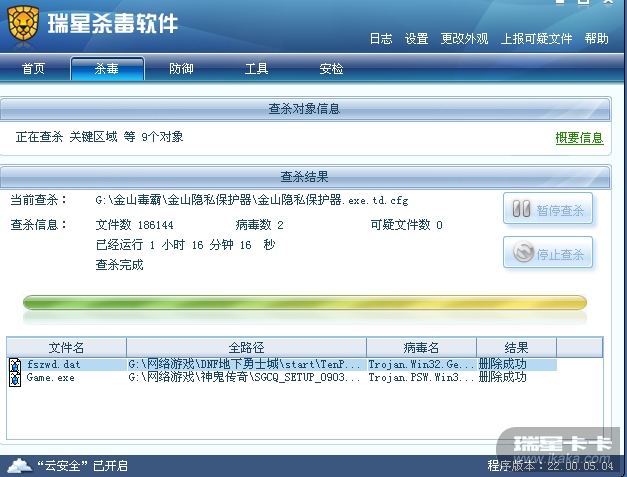The width and height of the screenshot is (627, 477).
Task: Open 设置 from top menu
Action: pyautogui.click(x=416, y=39)
